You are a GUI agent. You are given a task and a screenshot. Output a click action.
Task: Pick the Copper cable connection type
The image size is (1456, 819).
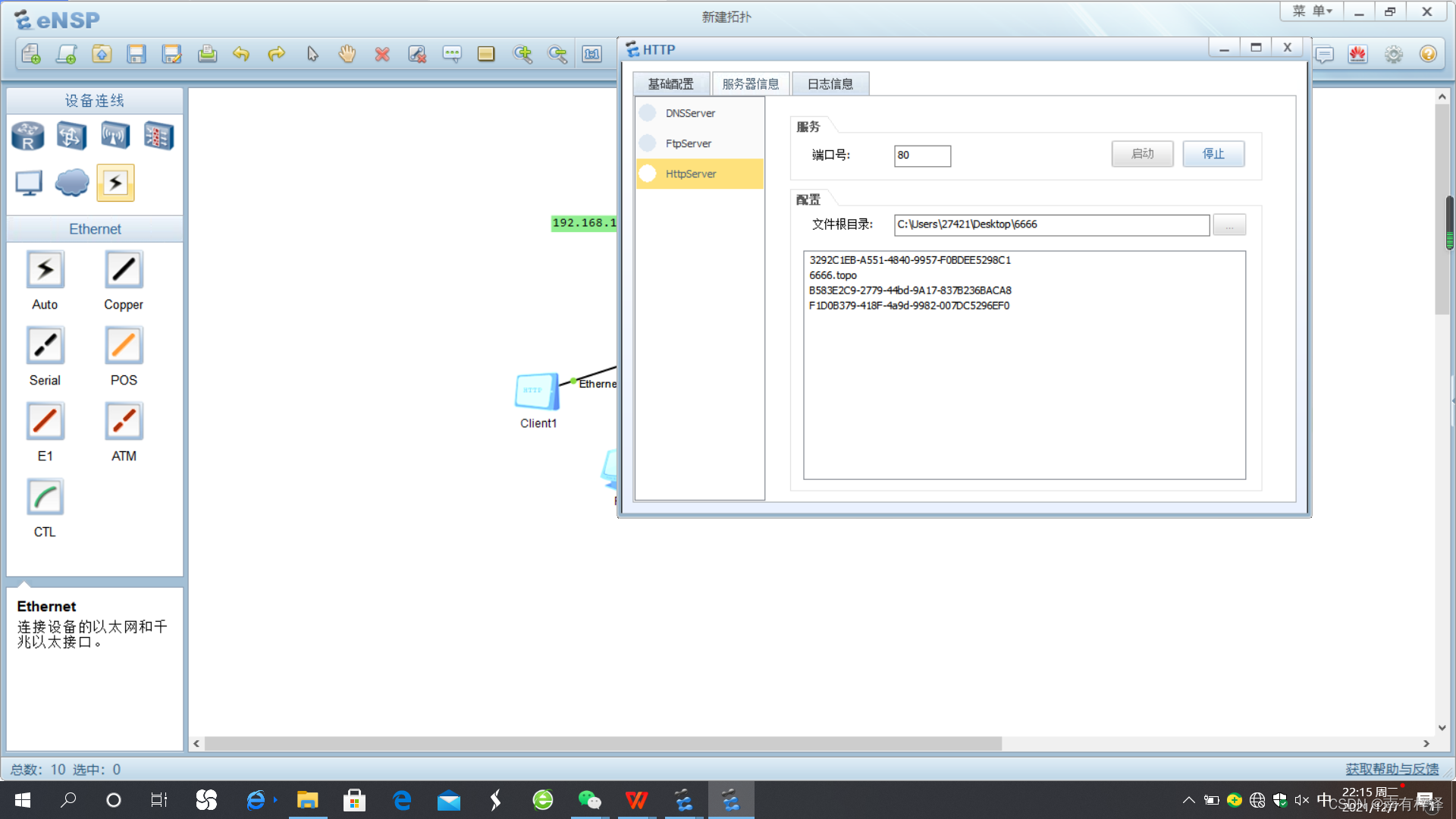tap(124, 270)
